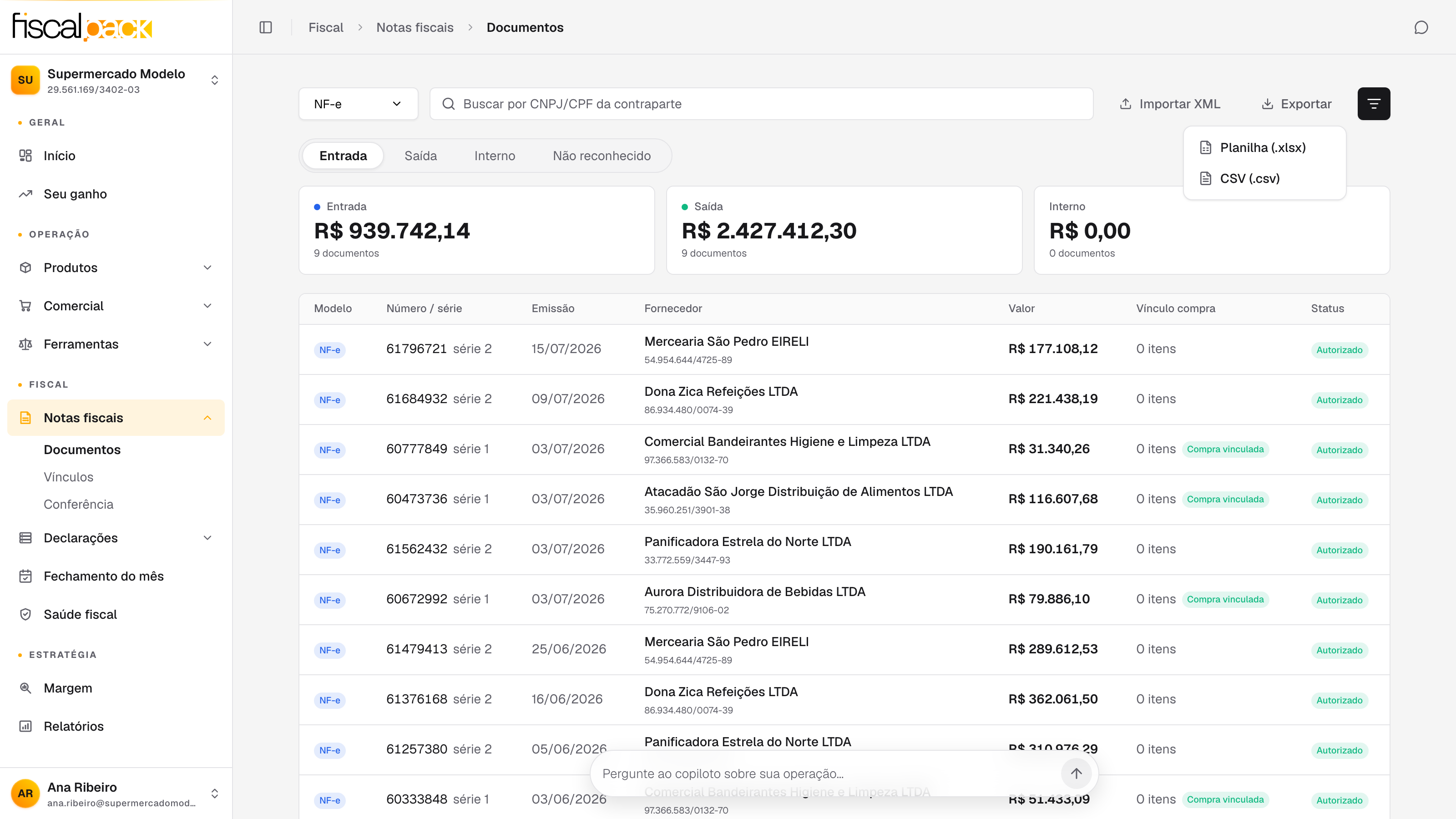The height and width of the screenshot is (819, 1456).
Task: Click the Margem magnifier icon
Action: [x=25, y=688]
